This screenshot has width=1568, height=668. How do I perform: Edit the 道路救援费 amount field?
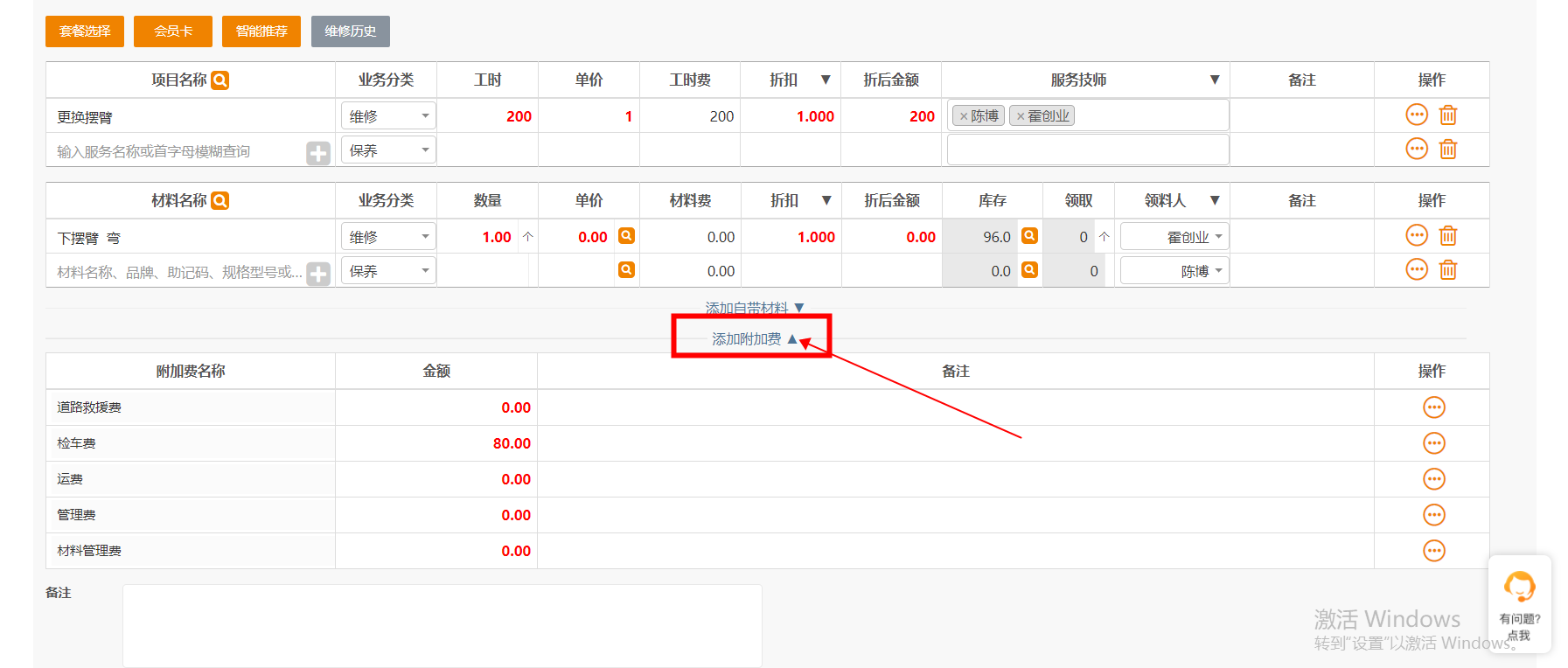point(436,407)
